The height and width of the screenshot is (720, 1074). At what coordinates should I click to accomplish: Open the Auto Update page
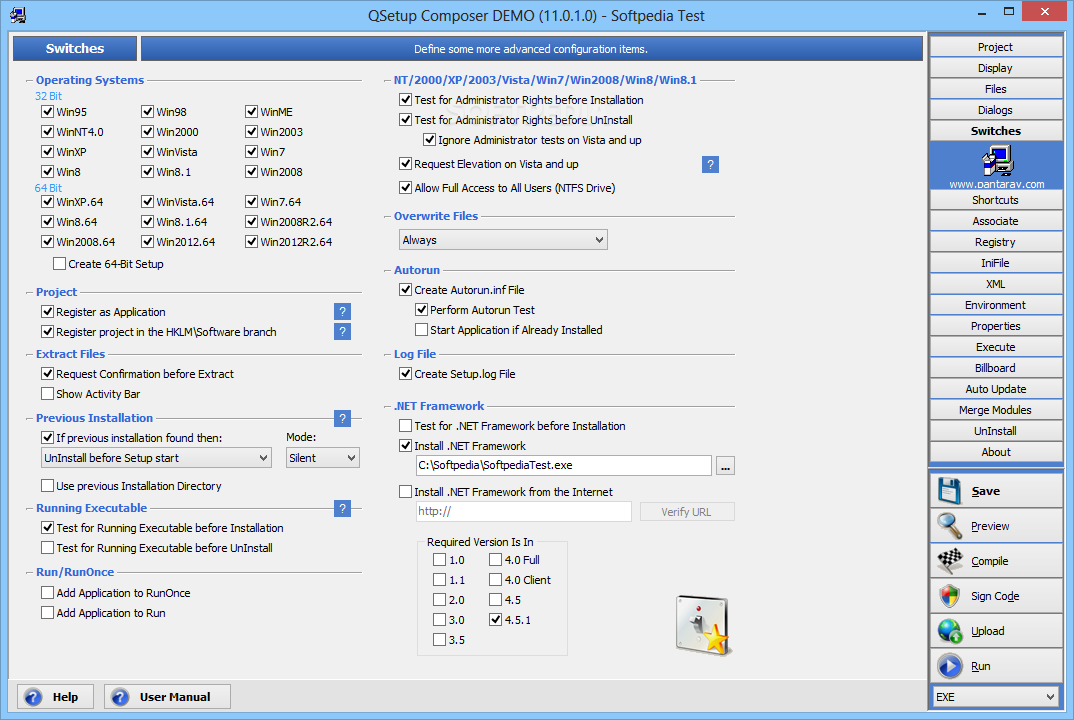995,389
